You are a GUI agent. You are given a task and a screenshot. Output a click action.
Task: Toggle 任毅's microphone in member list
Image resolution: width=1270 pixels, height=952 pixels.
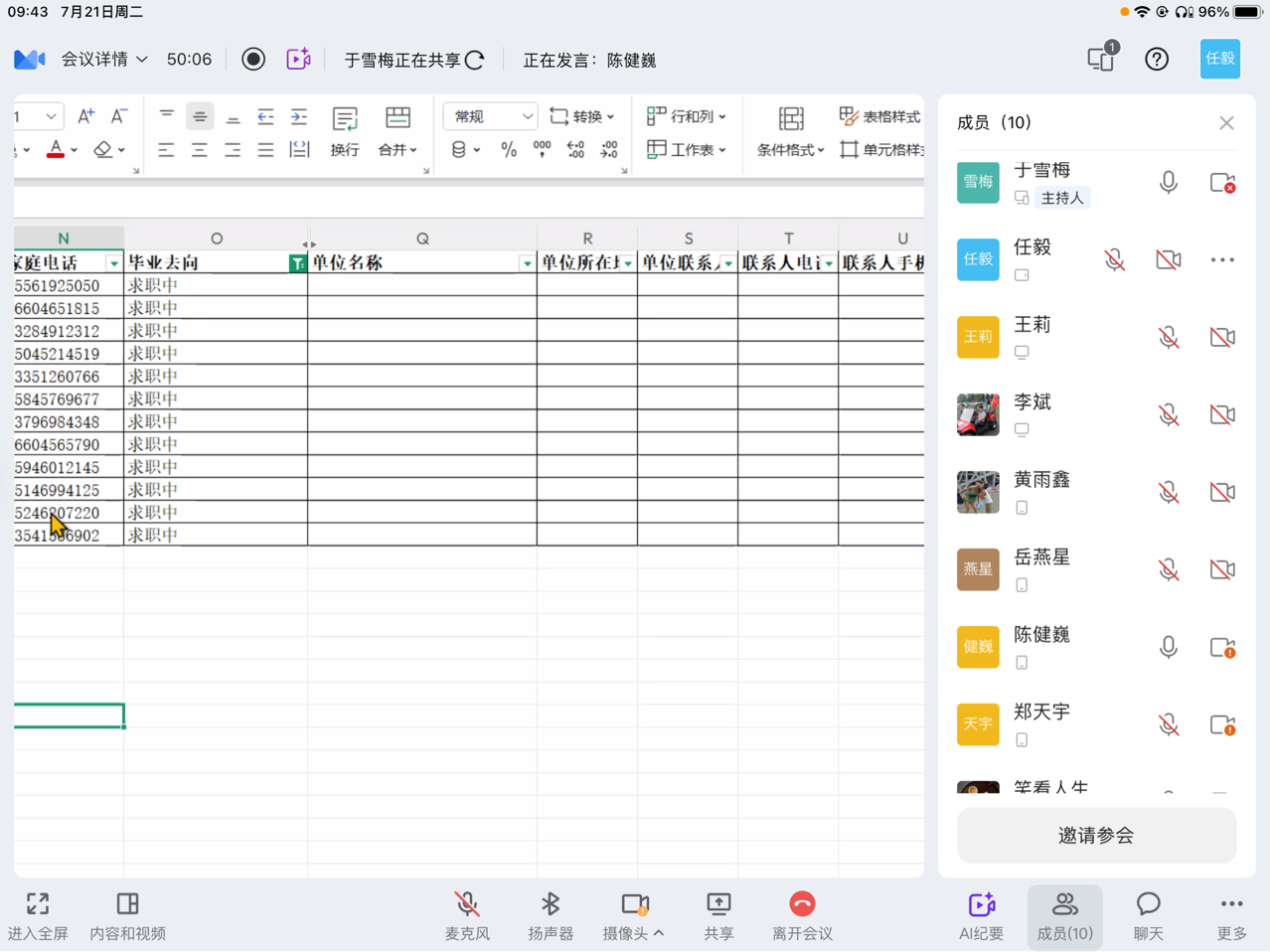(x=1115, y=260)
